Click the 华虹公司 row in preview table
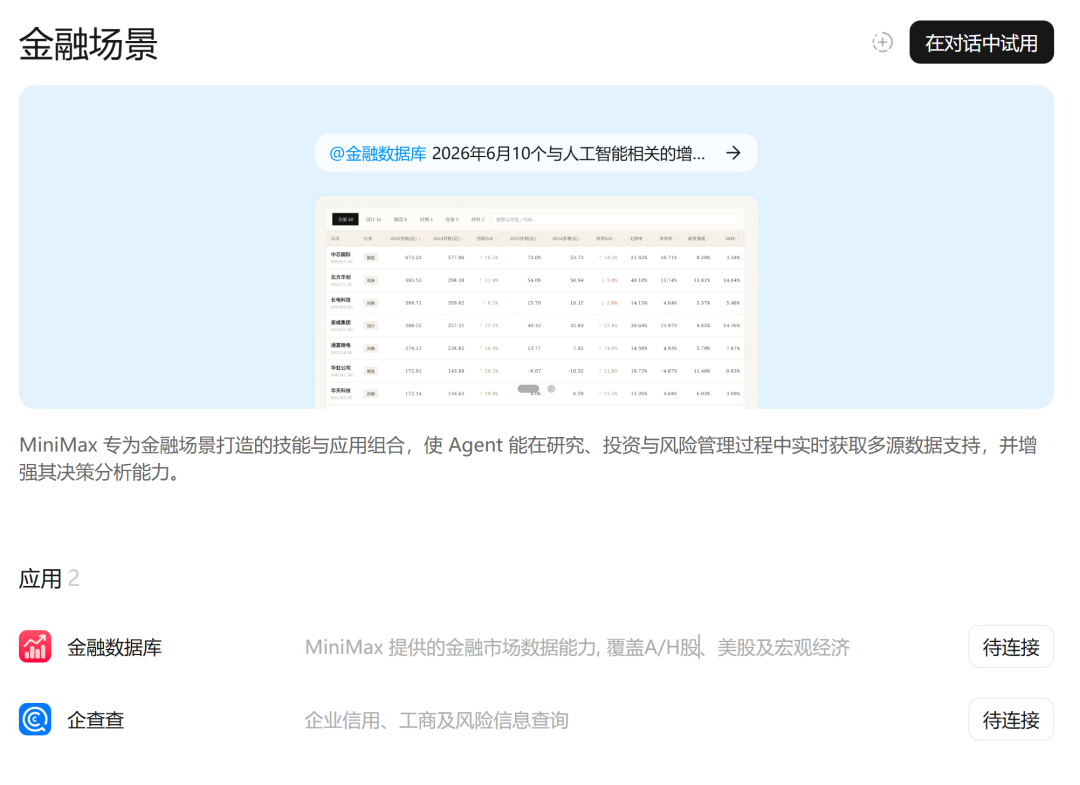 (536, 371)
